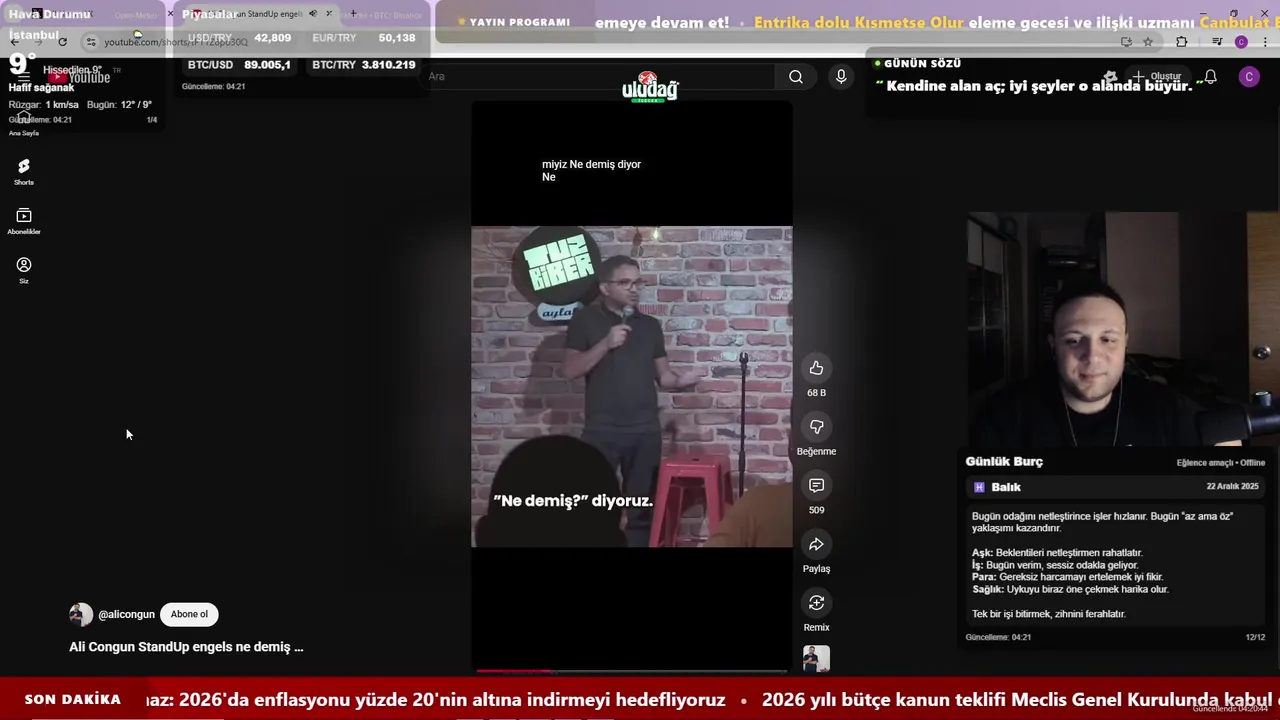Subscribe with the Abone ol button

189,614
